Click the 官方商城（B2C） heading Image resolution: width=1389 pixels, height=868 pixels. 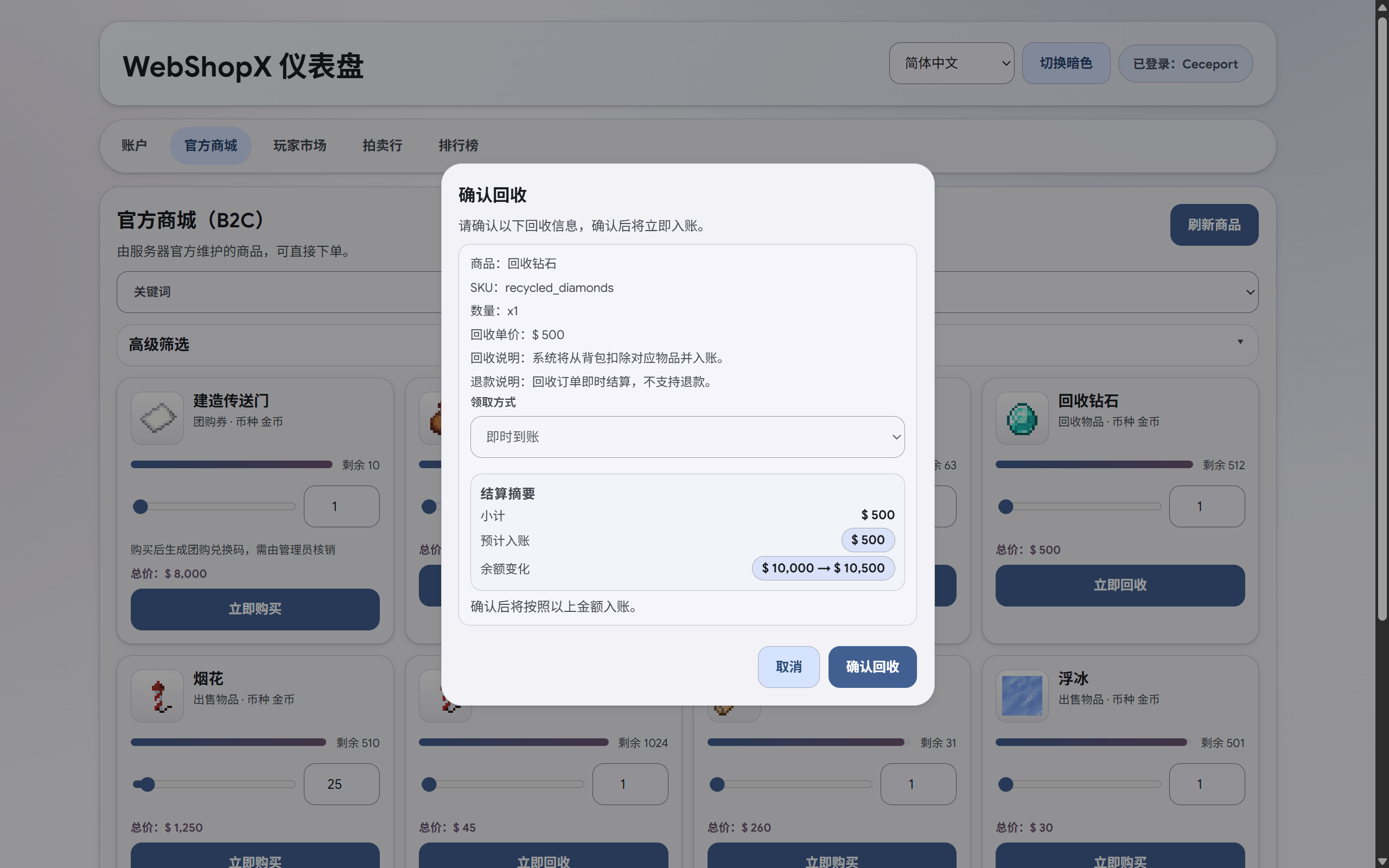click(x=192, y=220)
